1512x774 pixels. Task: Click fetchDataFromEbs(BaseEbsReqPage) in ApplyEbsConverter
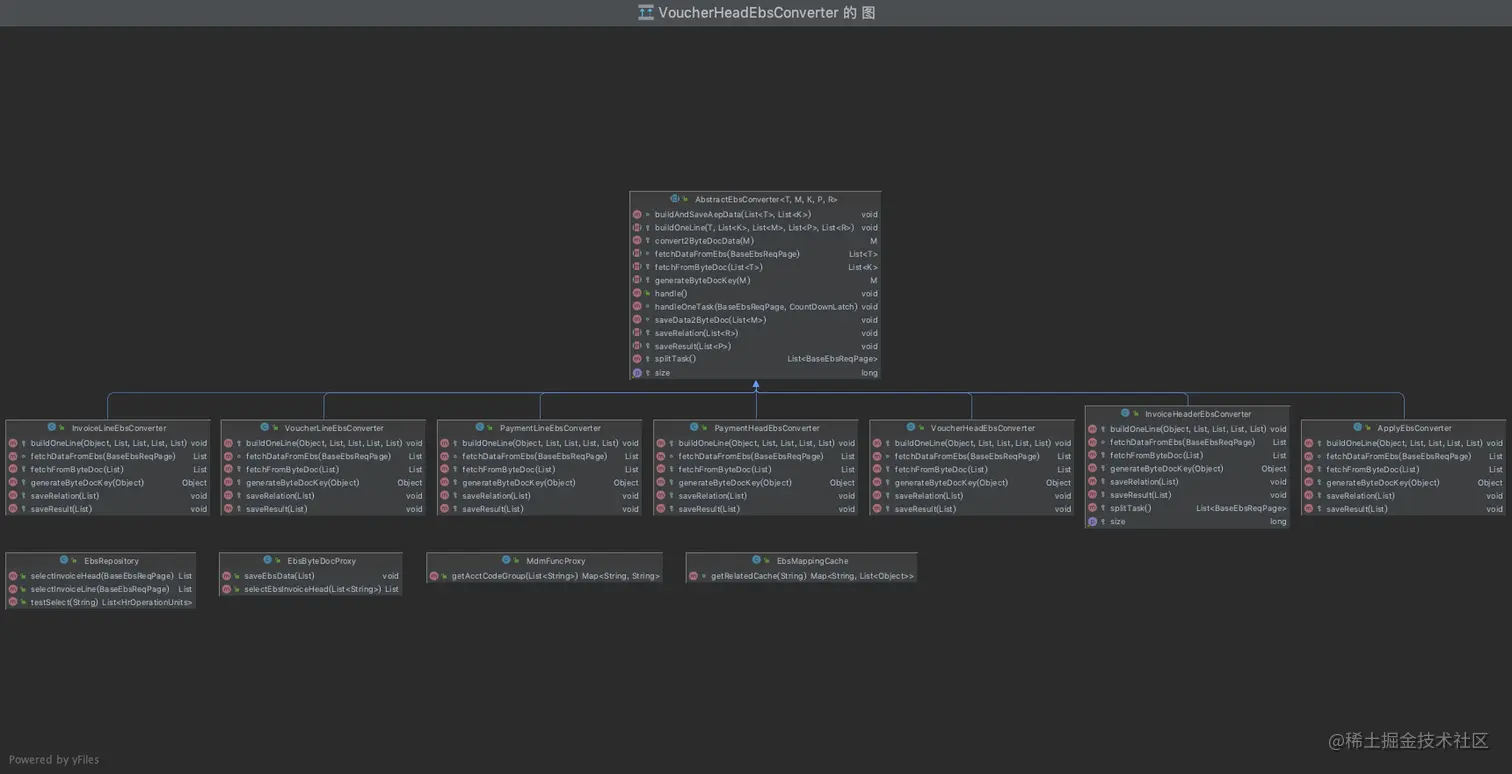(x=1398, y=456)
